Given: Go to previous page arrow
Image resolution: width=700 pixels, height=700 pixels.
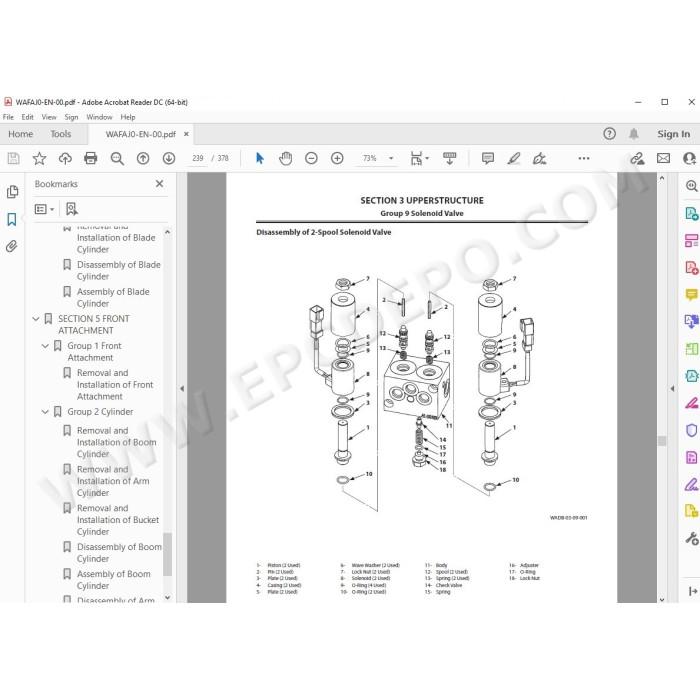Looking at the screenshot, I should tap(143, 158).
